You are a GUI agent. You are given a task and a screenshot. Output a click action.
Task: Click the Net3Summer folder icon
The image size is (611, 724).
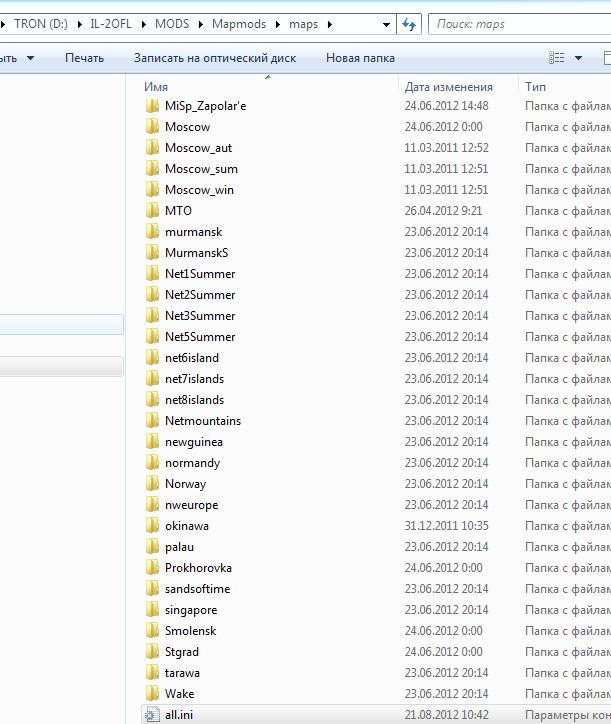click(152, 316)
